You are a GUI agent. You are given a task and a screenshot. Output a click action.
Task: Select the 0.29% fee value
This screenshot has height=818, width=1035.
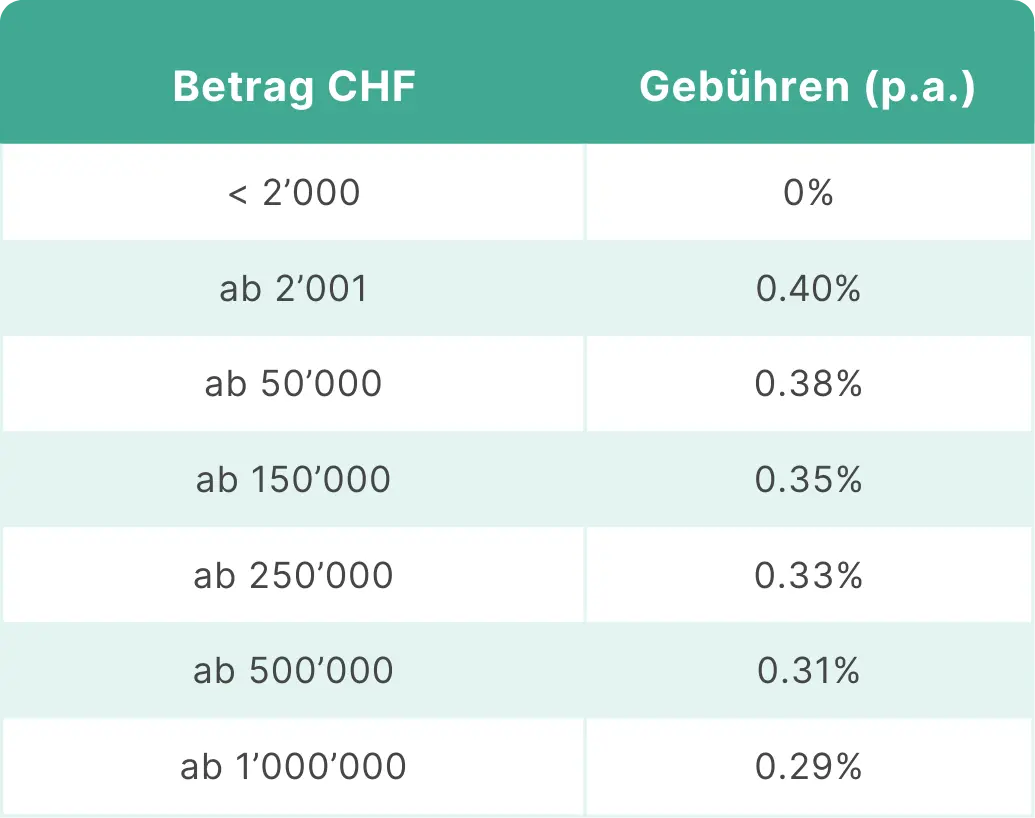(808, 767)
